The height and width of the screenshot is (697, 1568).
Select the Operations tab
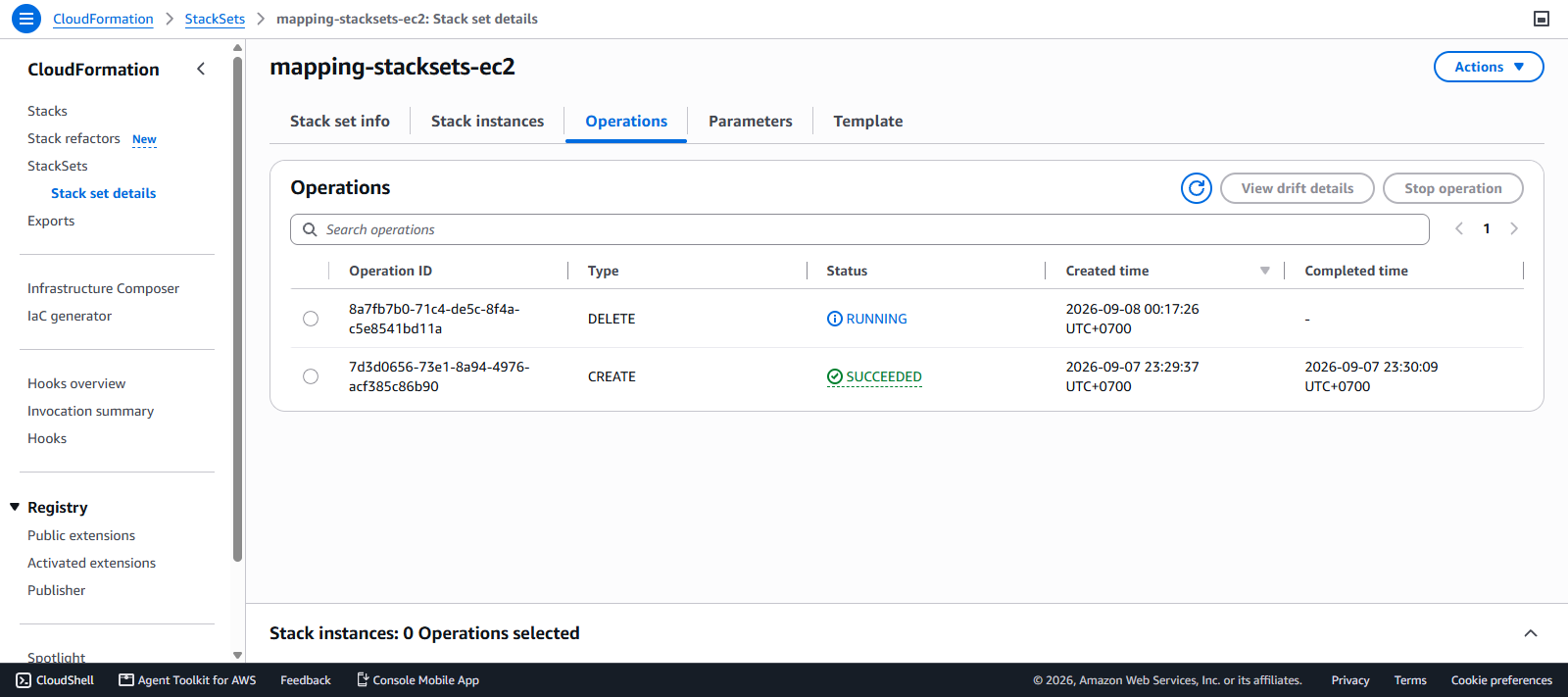point(626,122)
